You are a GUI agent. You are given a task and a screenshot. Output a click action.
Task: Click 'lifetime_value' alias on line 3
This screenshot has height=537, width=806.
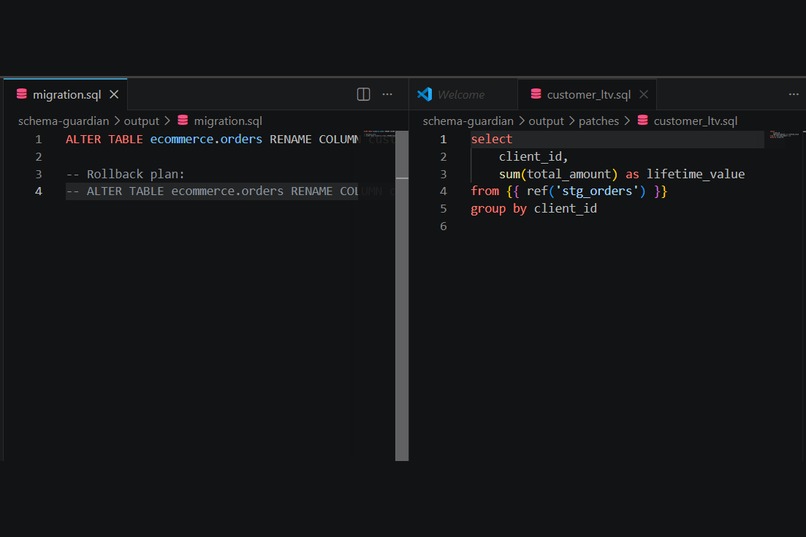(695, 174)
